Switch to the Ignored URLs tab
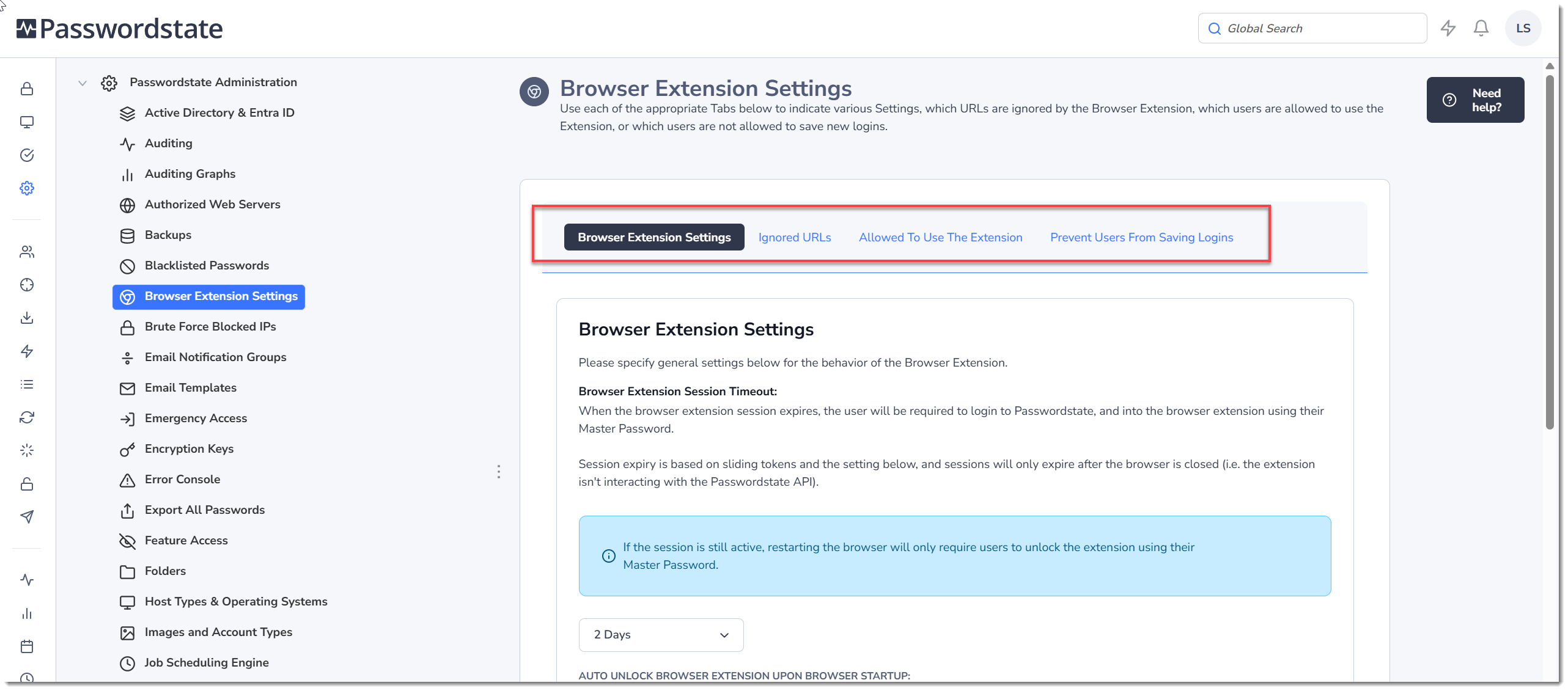This screenshot has width=1568, height=691. 794,237
